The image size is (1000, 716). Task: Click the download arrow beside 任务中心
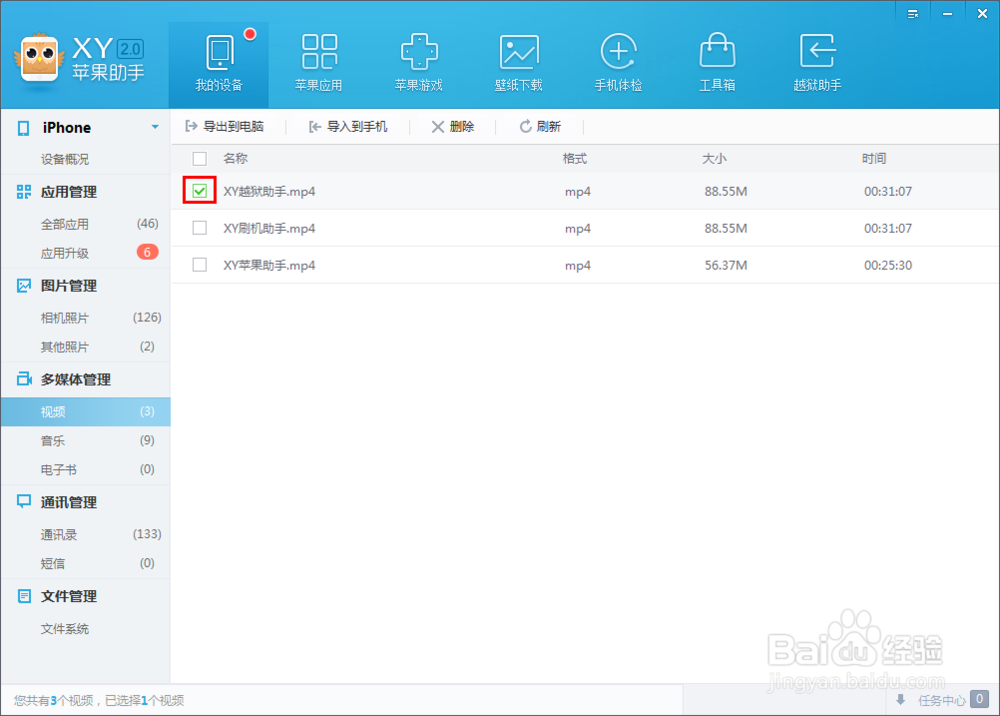901,699
